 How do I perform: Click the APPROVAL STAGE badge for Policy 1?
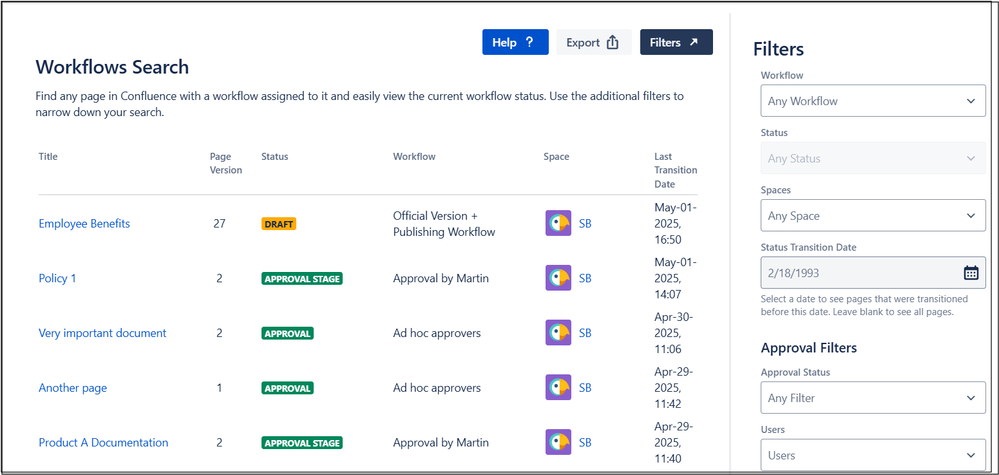302,278
